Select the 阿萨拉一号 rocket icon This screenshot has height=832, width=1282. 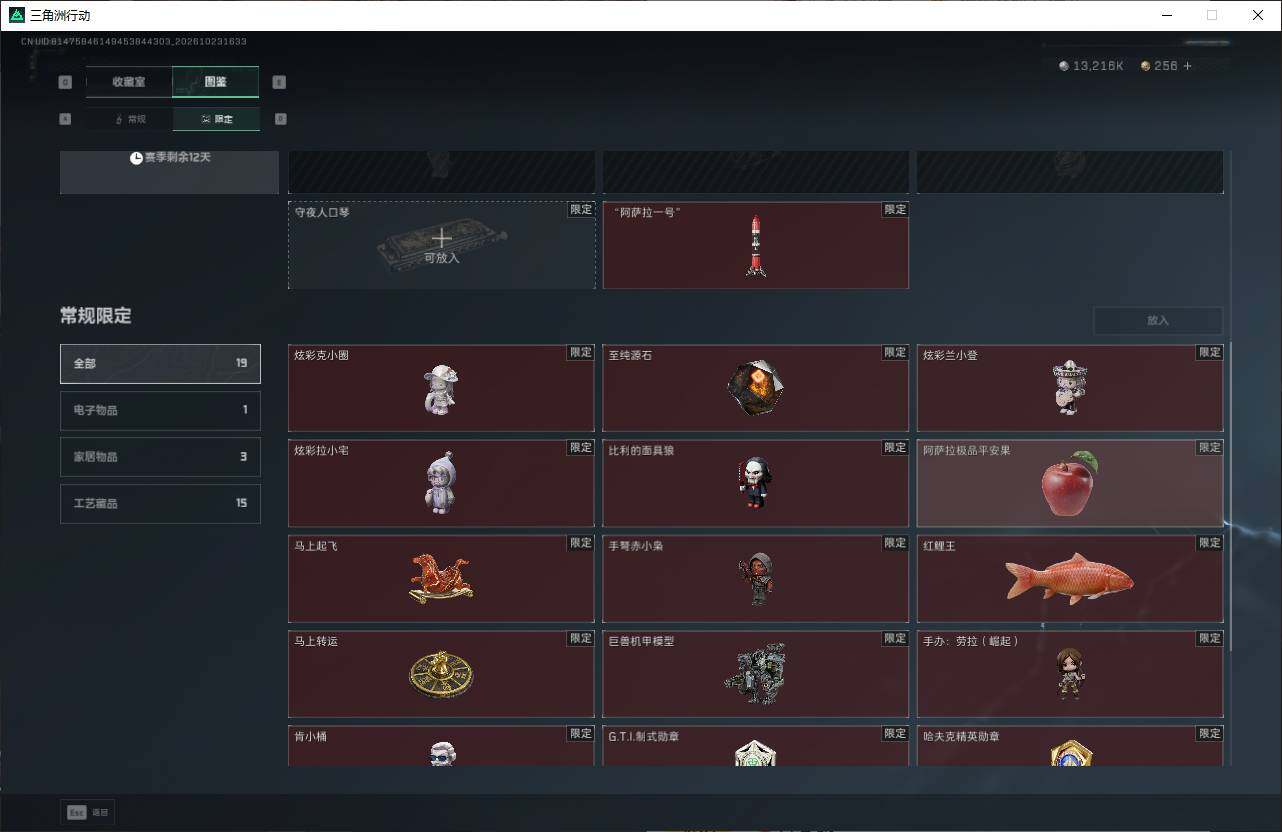(x=756, y=246)
